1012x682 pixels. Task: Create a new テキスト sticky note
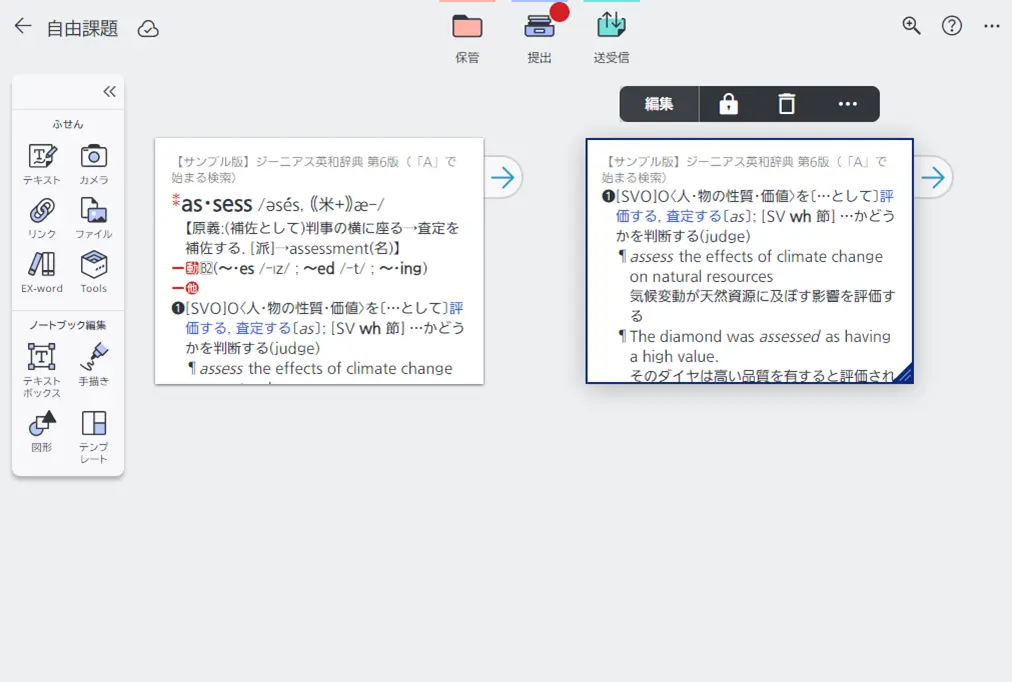(x=41, y=163)
